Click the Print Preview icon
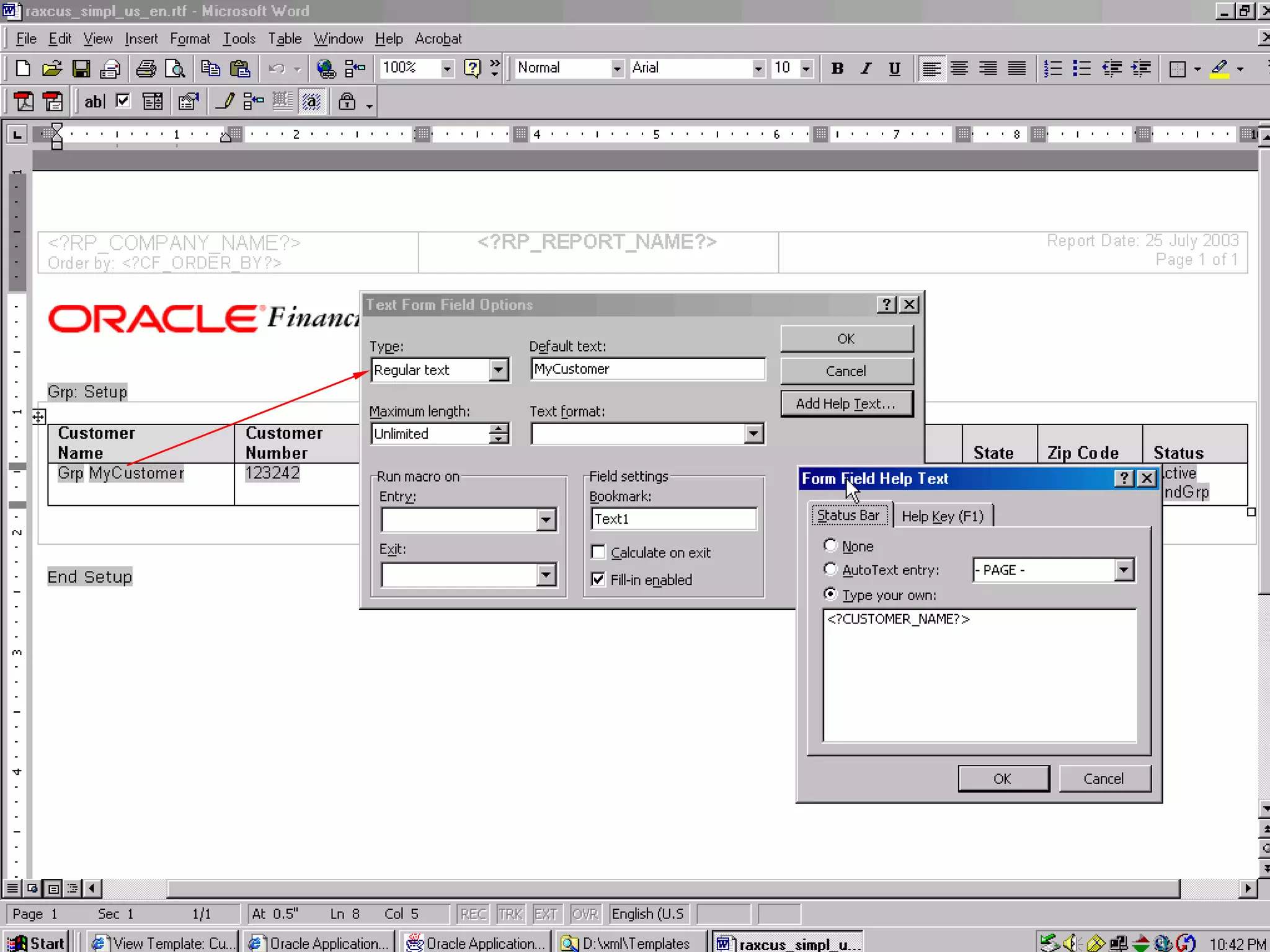The height and width of the screenshot is (952, 1270). tap(176, 68)
